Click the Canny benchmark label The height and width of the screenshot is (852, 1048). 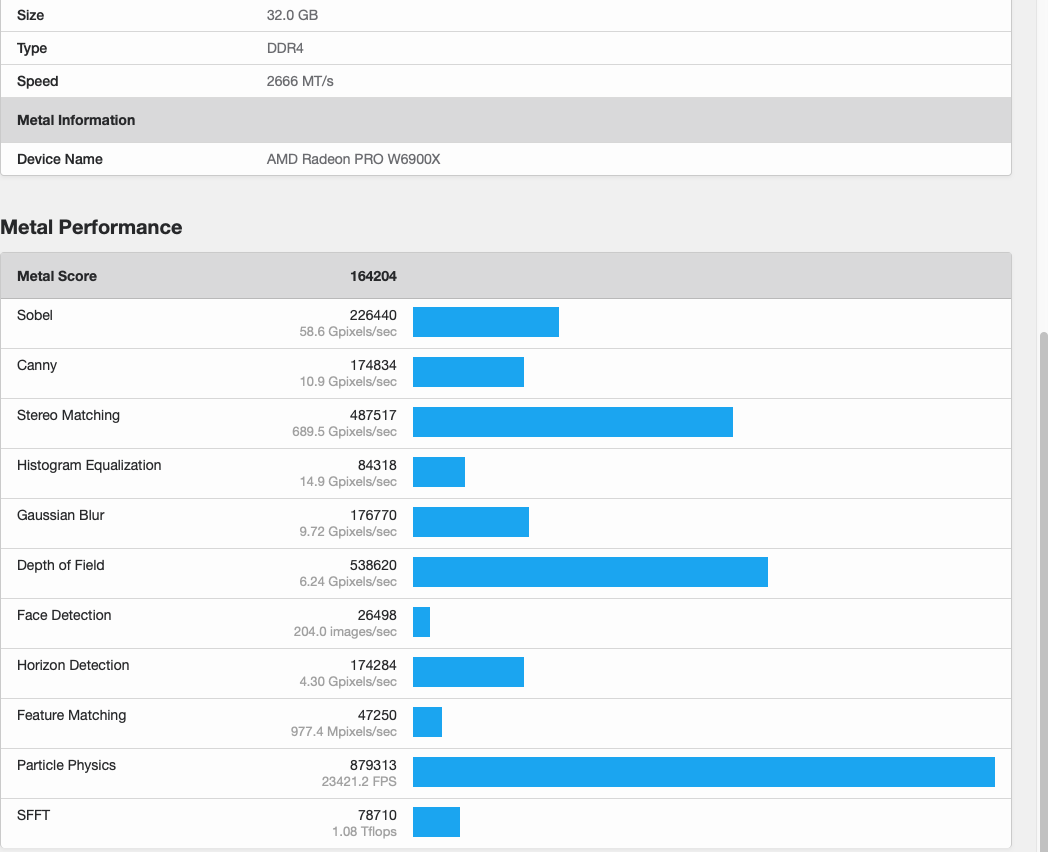click(x=37, y=366)
